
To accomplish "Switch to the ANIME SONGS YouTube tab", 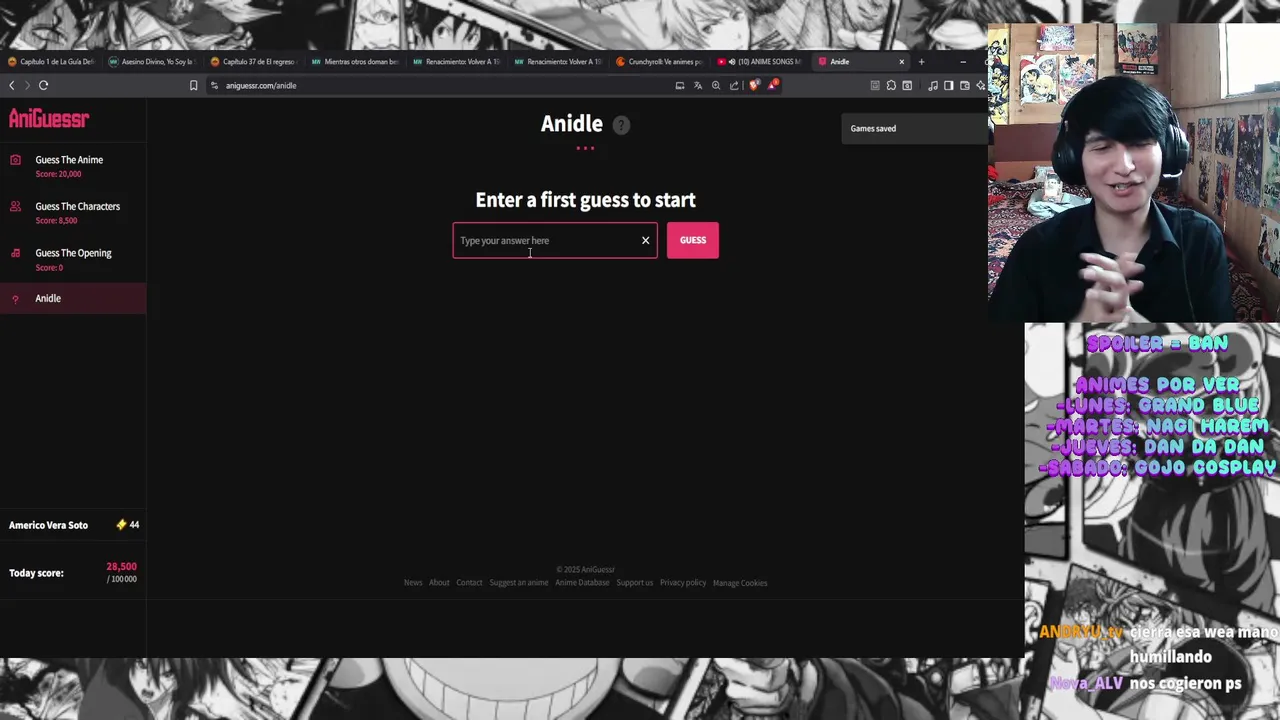I will tap(761, 61).
